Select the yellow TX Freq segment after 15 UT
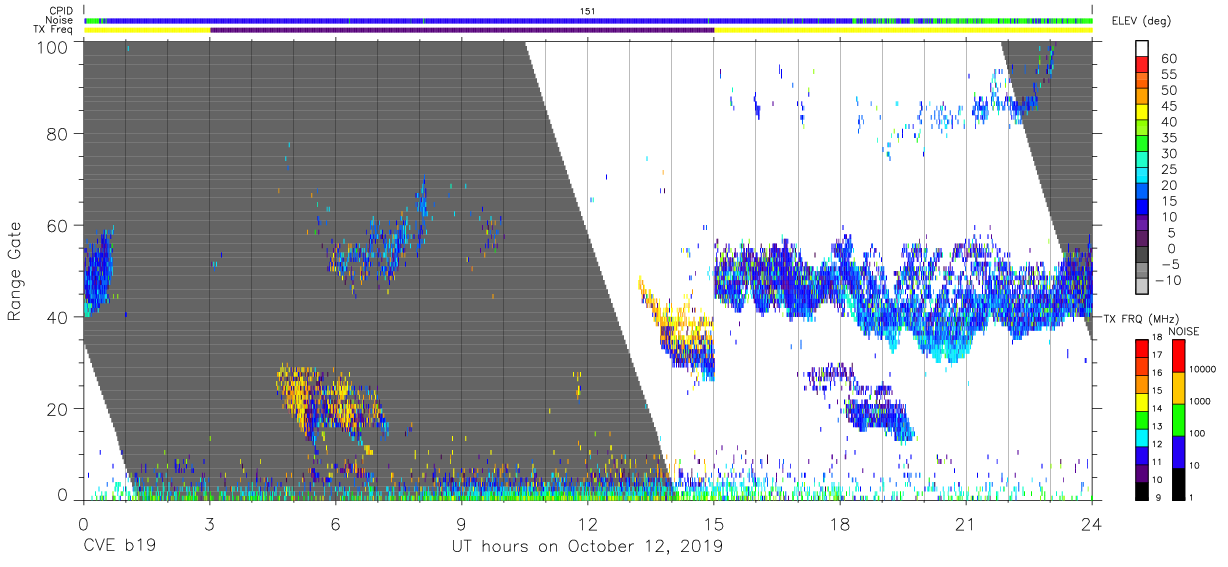Image resolution: width=1228 pixels, height=567 pixels. [x=903, y=30]
